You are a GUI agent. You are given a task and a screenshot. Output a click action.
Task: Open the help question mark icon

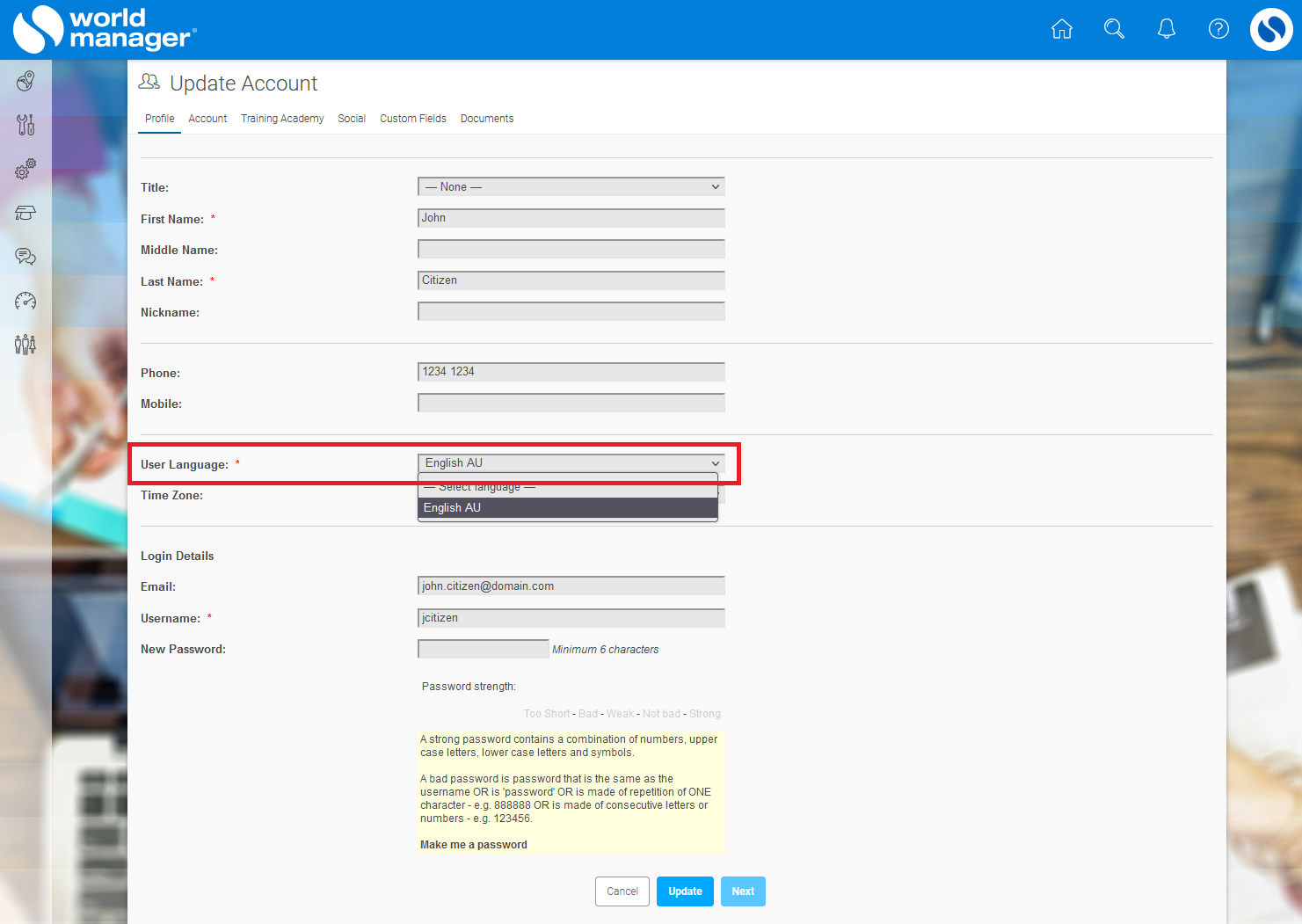pos(1218,29)
